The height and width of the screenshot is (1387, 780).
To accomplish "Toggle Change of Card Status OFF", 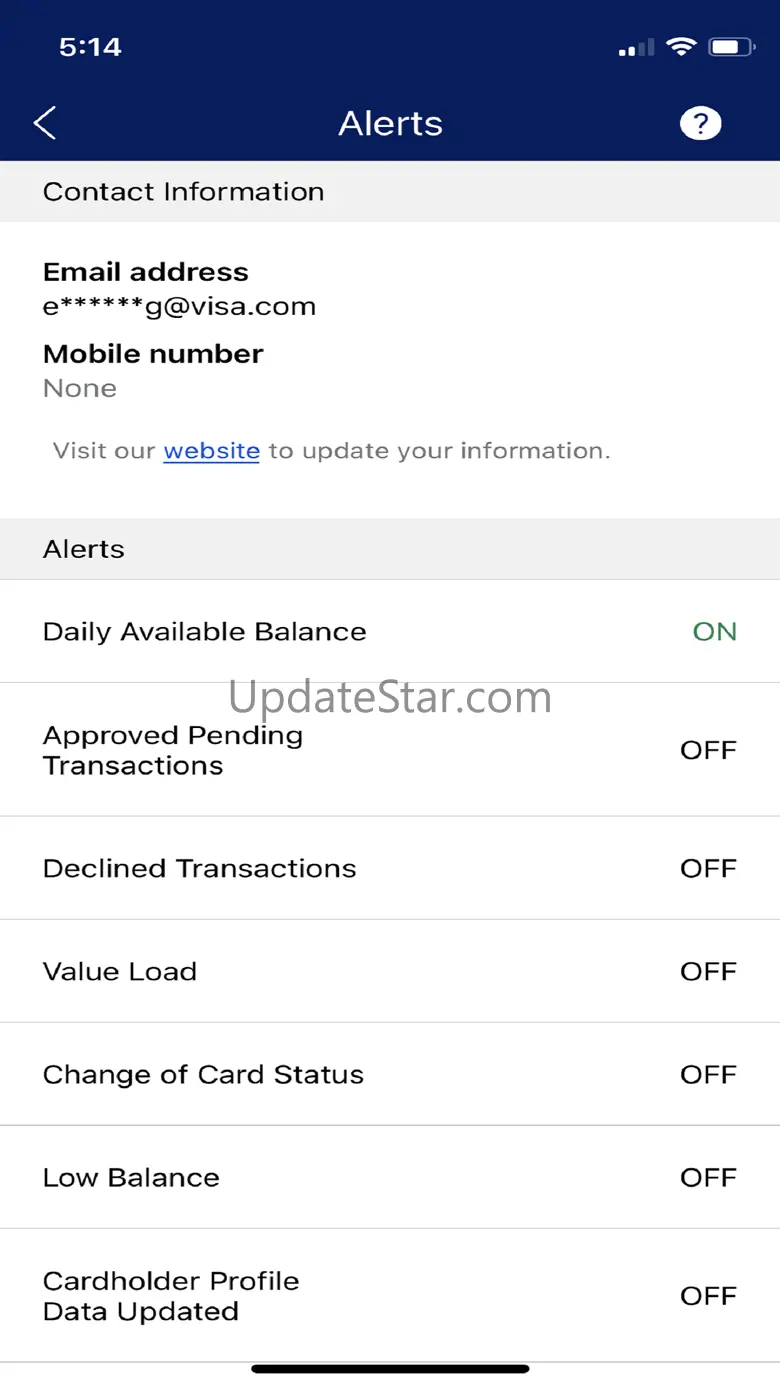I will pos(708,1075).
